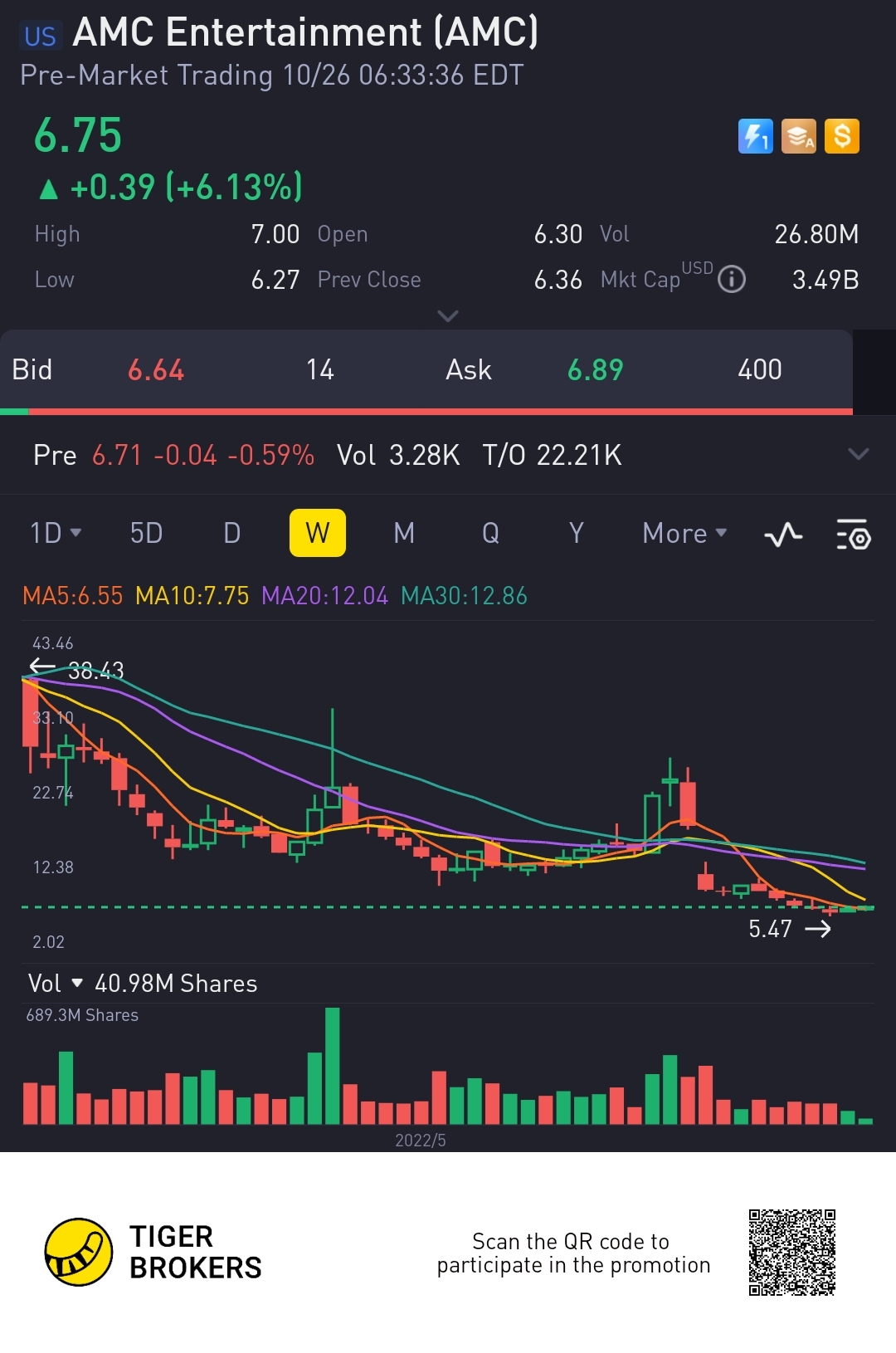Tap the MA5:6.55 indicator label
Image resolution: width=896 pixels, height=1353 pixels.
tap(73, 596)
